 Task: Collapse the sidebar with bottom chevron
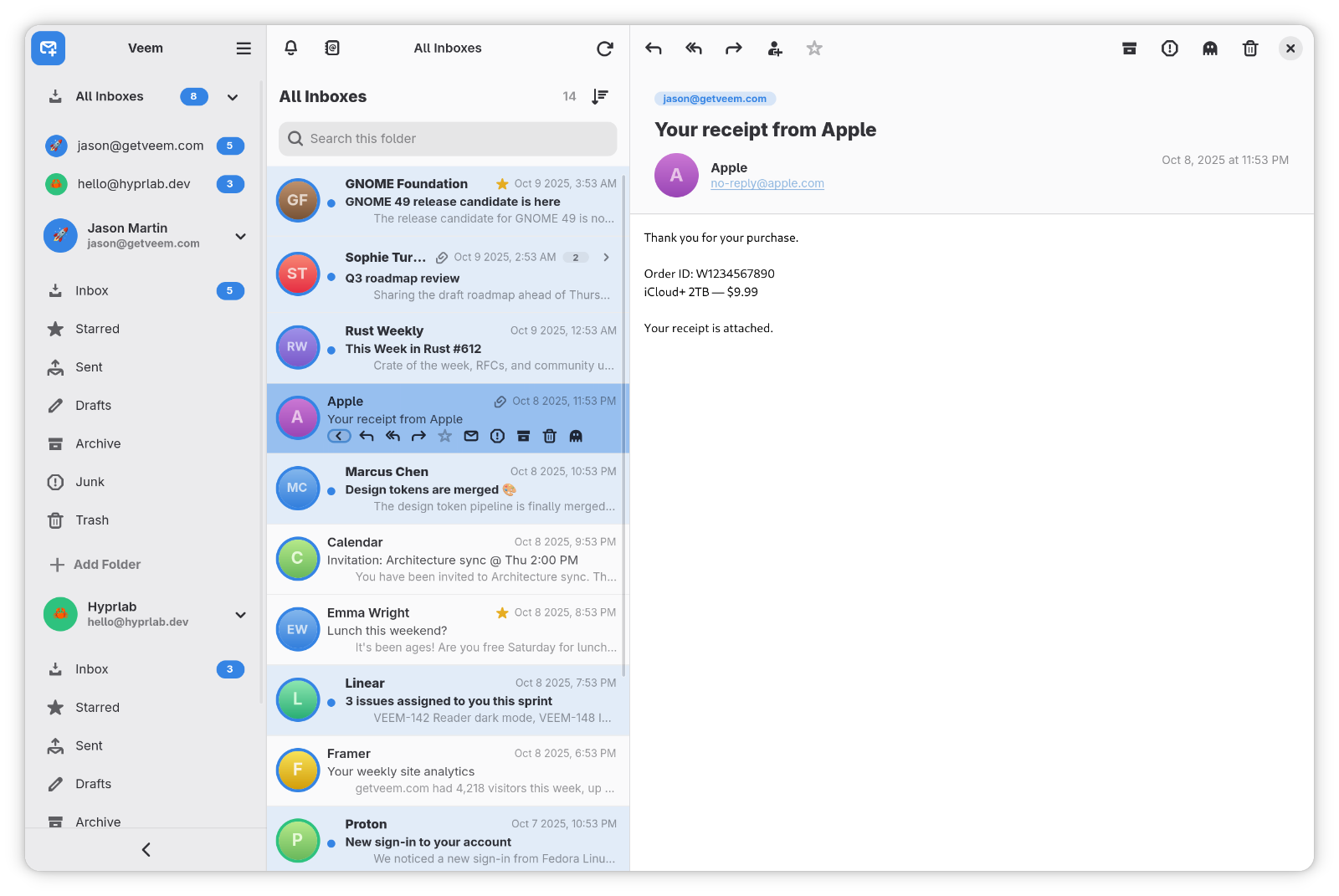[x=146, y=850]
